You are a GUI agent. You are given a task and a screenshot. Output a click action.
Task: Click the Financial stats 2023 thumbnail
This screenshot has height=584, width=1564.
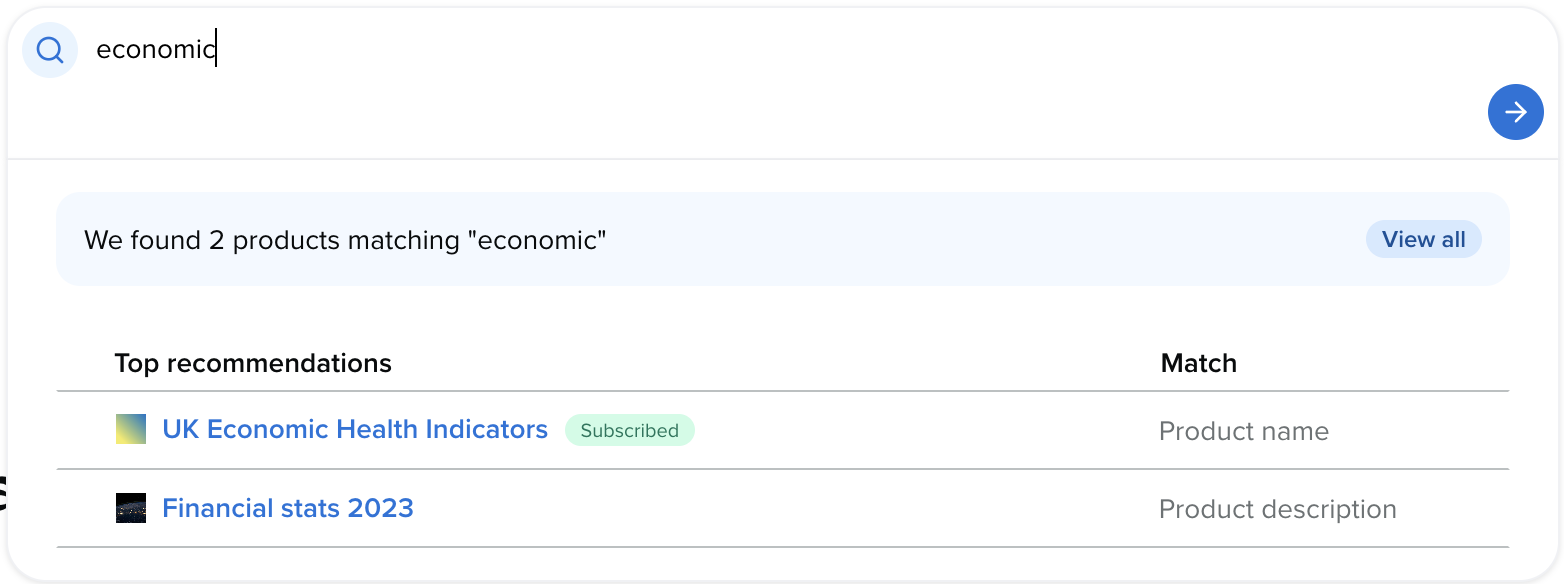[x=131, y=508]
